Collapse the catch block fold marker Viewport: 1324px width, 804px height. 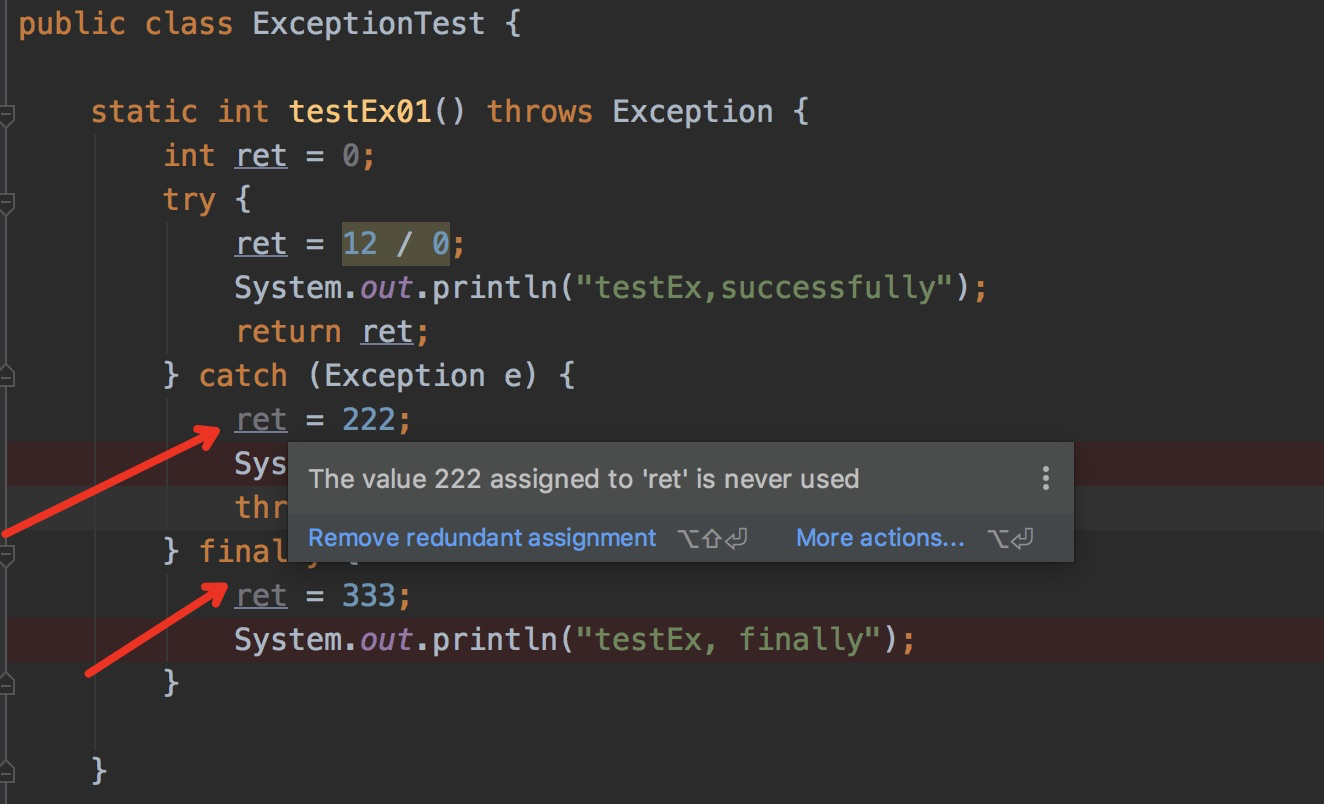6,378
